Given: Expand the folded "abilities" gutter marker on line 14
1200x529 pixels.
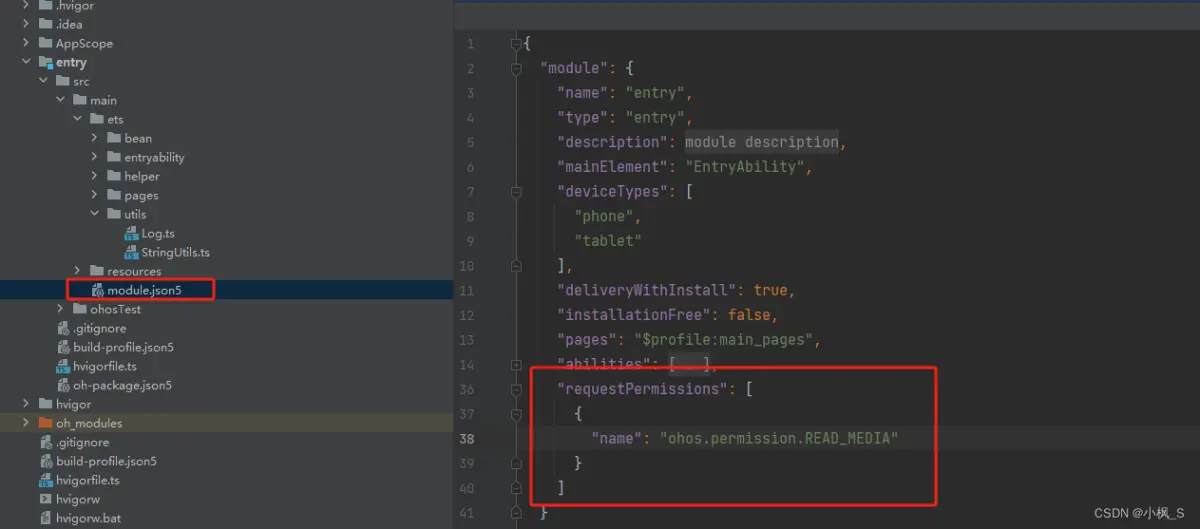Looking at the screenshot, I should [516, 365].
